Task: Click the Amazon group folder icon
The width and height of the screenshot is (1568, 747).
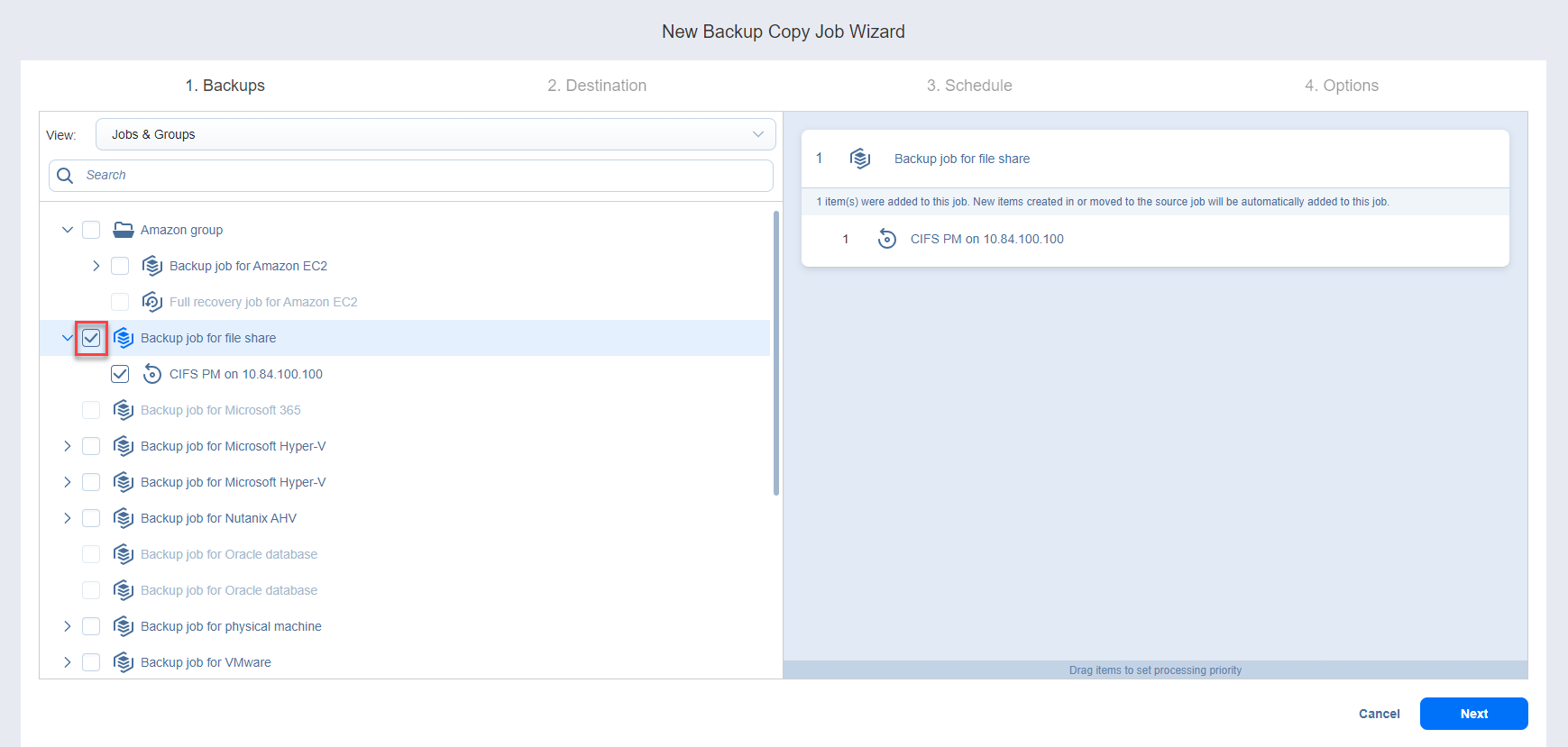Action: (x=124, y=230)
